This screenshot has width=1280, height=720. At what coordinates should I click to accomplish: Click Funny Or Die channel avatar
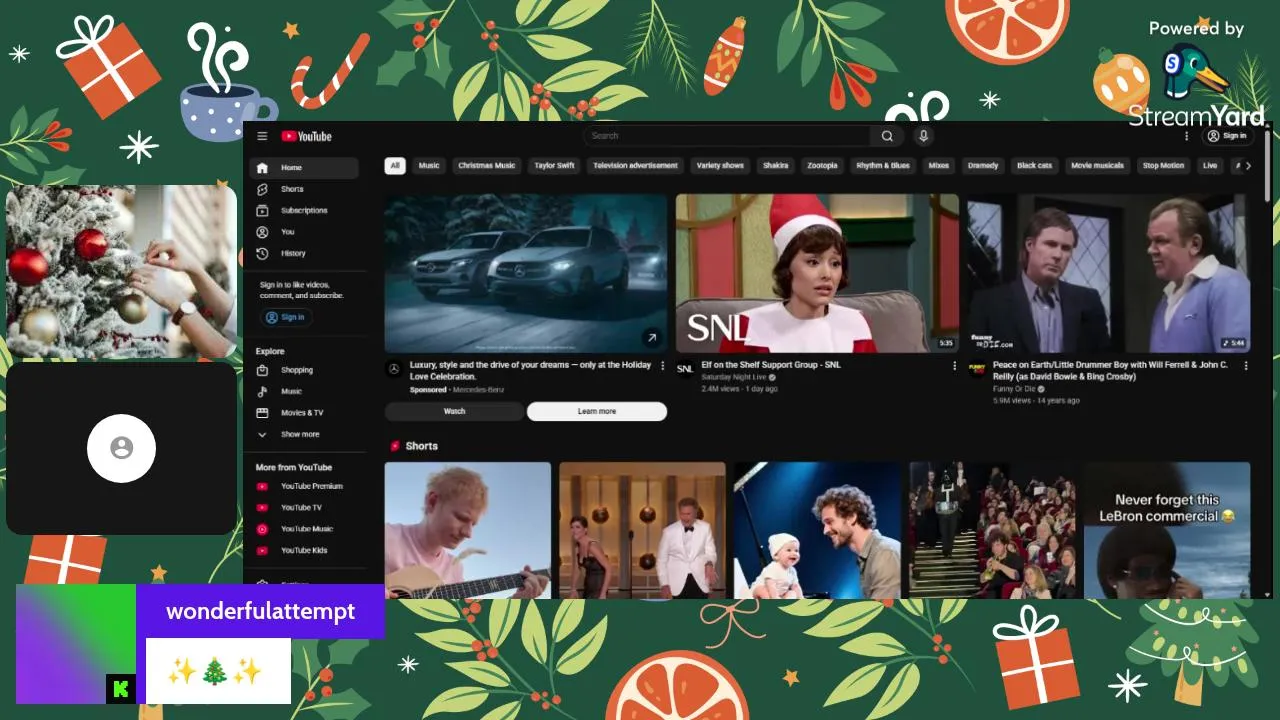tap(977, 369)
